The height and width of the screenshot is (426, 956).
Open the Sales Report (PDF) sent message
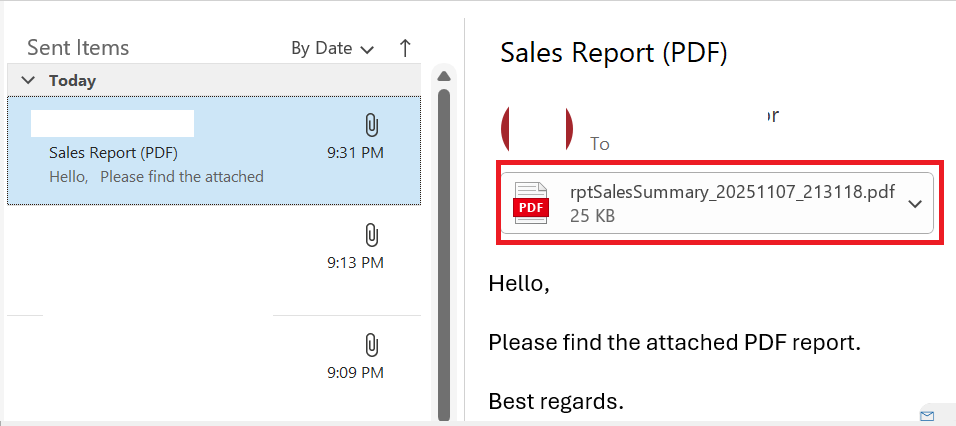pyautogui.click(x=214, y=151)
